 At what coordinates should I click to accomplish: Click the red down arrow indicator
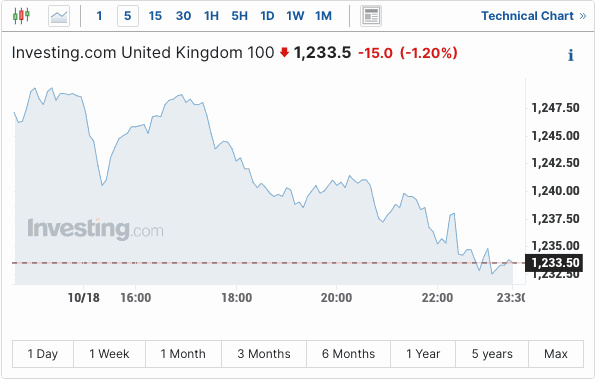284,52
